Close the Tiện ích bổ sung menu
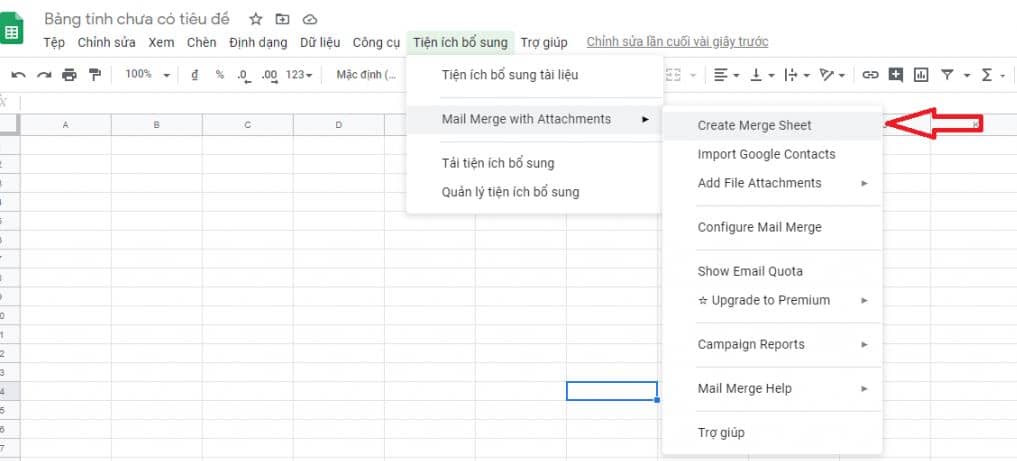The image size is (1017, 461). (x=461, y=43)
